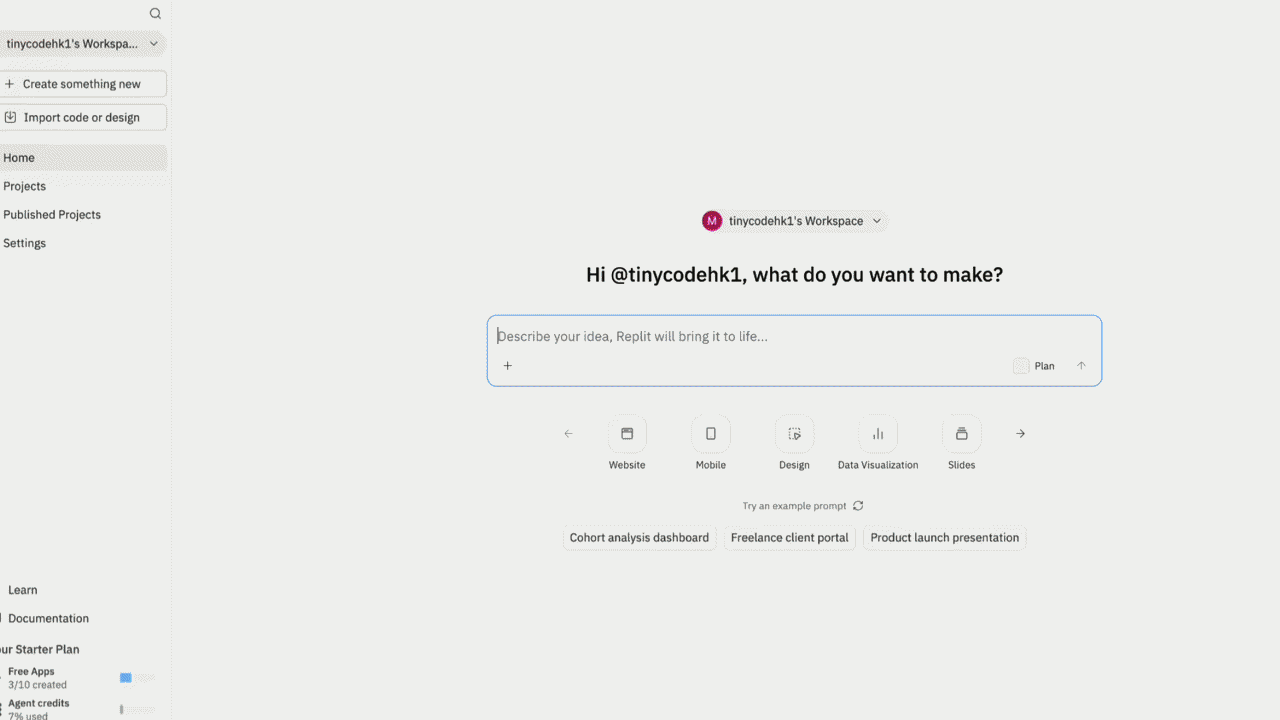
Task: Click the plus icon to attach content
Action: pyautogui.click(x=507, y=365)
